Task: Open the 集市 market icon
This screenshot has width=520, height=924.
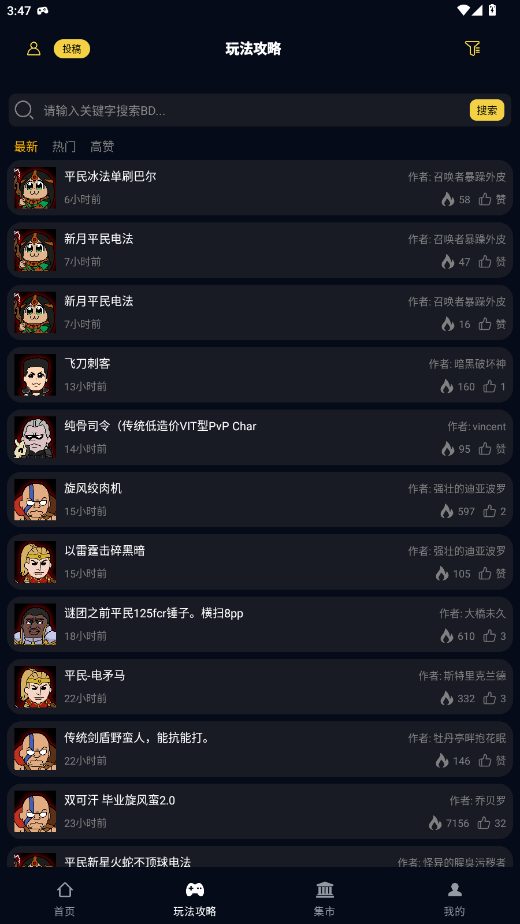Action: (x=324, y=889)
